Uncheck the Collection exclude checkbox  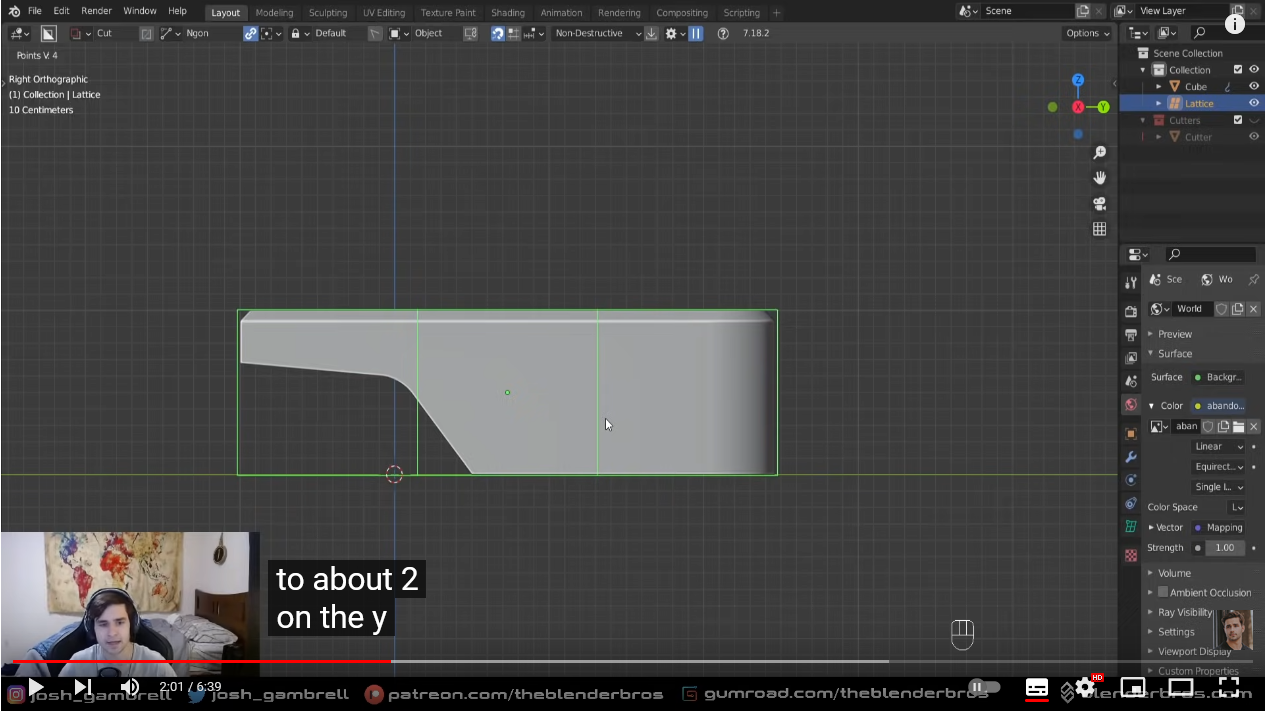click(1238, 70)
